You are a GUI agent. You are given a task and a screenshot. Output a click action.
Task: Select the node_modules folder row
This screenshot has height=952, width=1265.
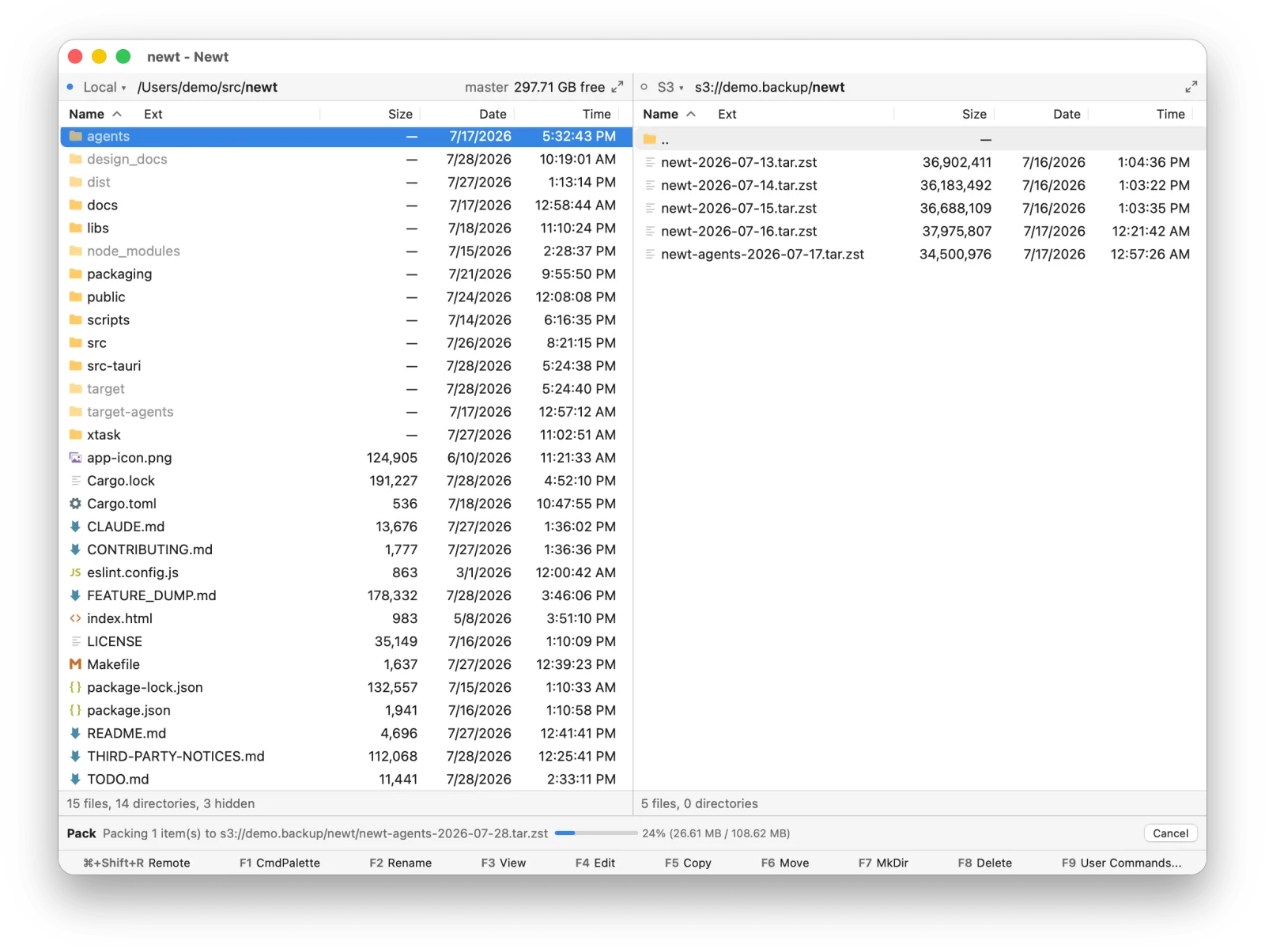[346, 251]
